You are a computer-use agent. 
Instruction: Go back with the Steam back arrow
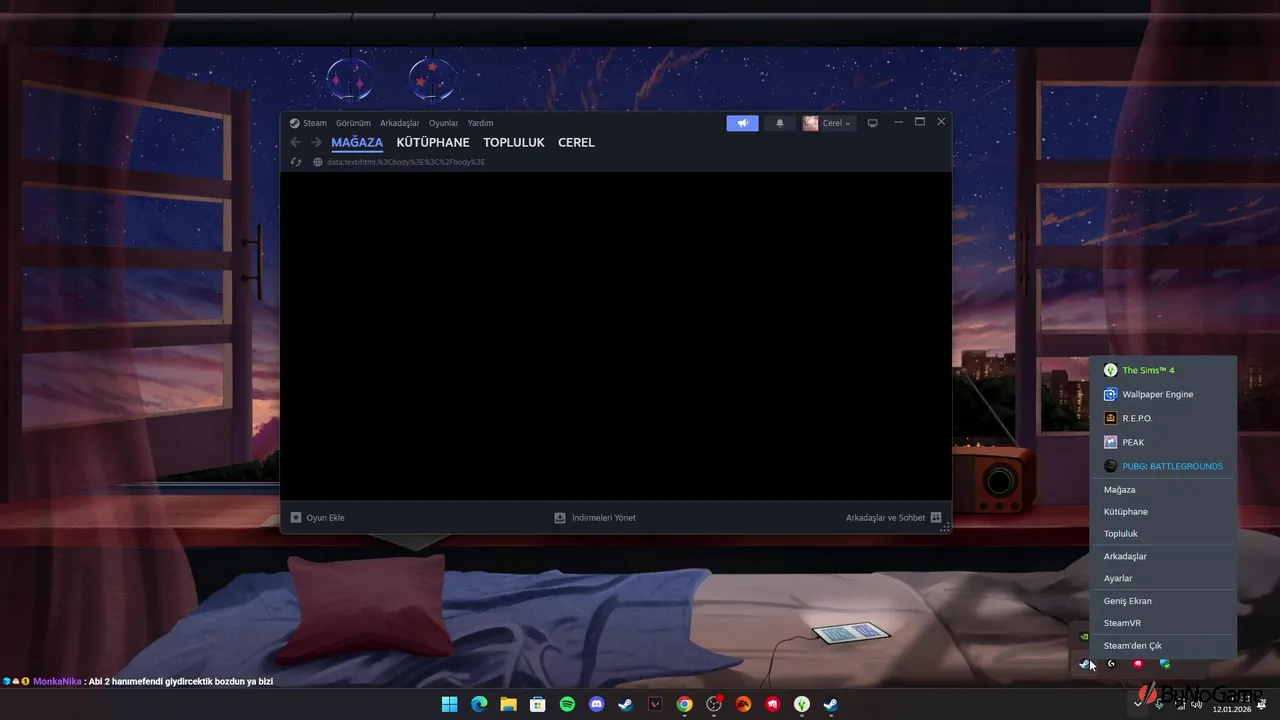click(295, 142)
